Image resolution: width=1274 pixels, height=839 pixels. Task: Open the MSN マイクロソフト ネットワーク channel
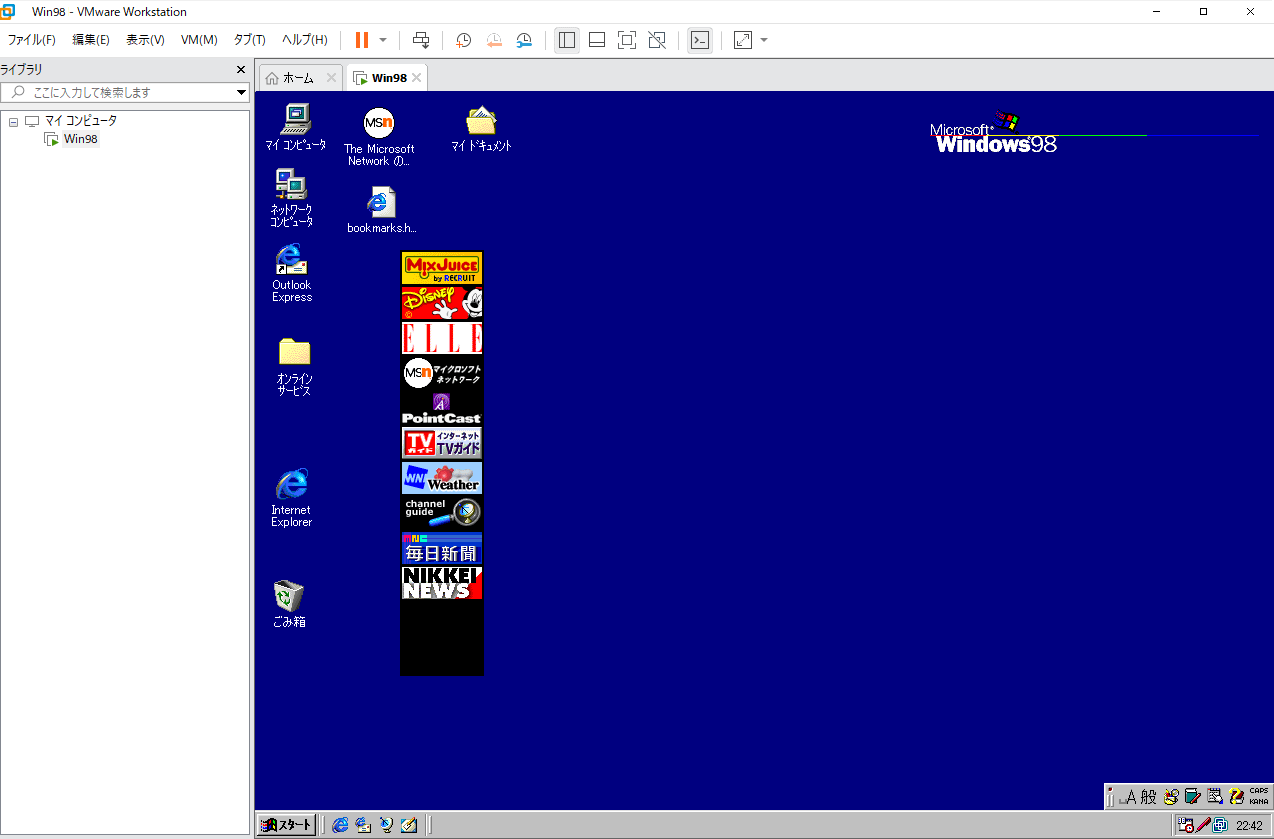coord(442,373)
